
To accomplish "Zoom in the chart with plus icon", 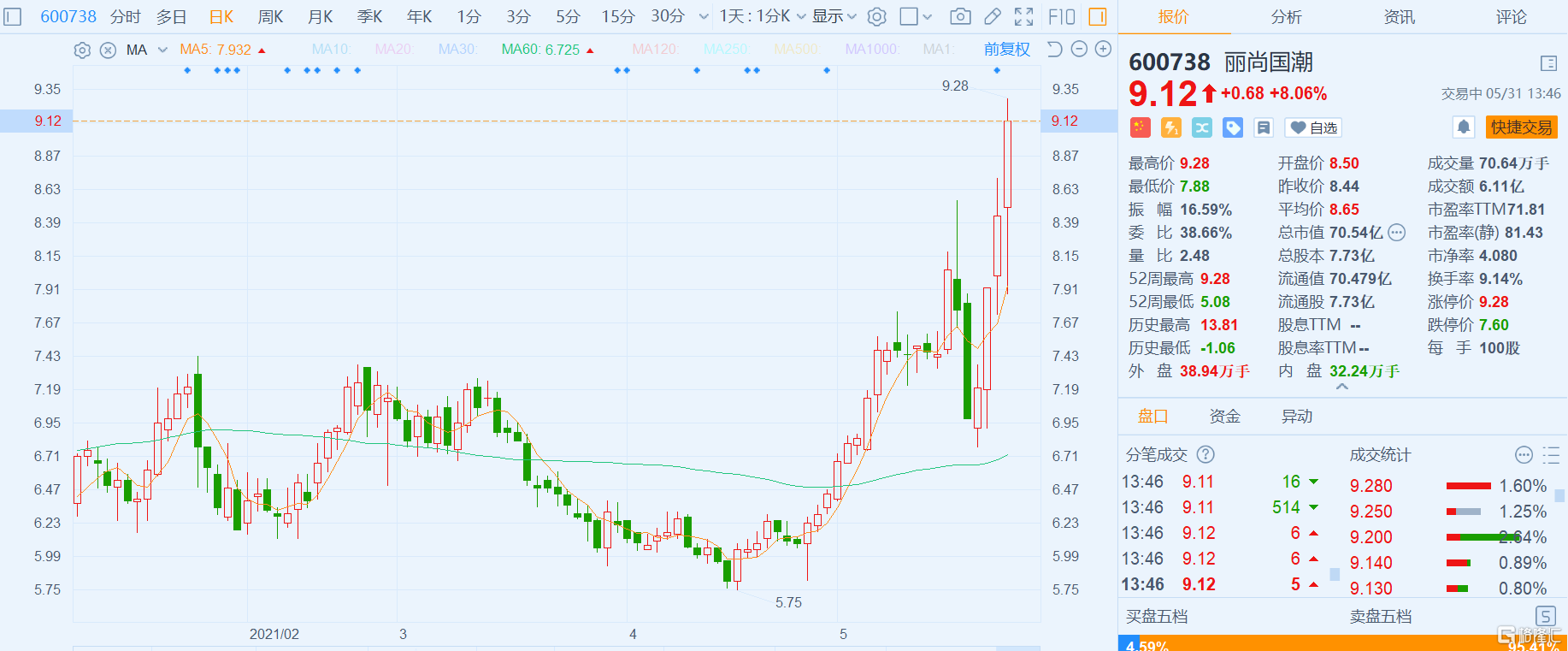I will [x=1103, y=49].
